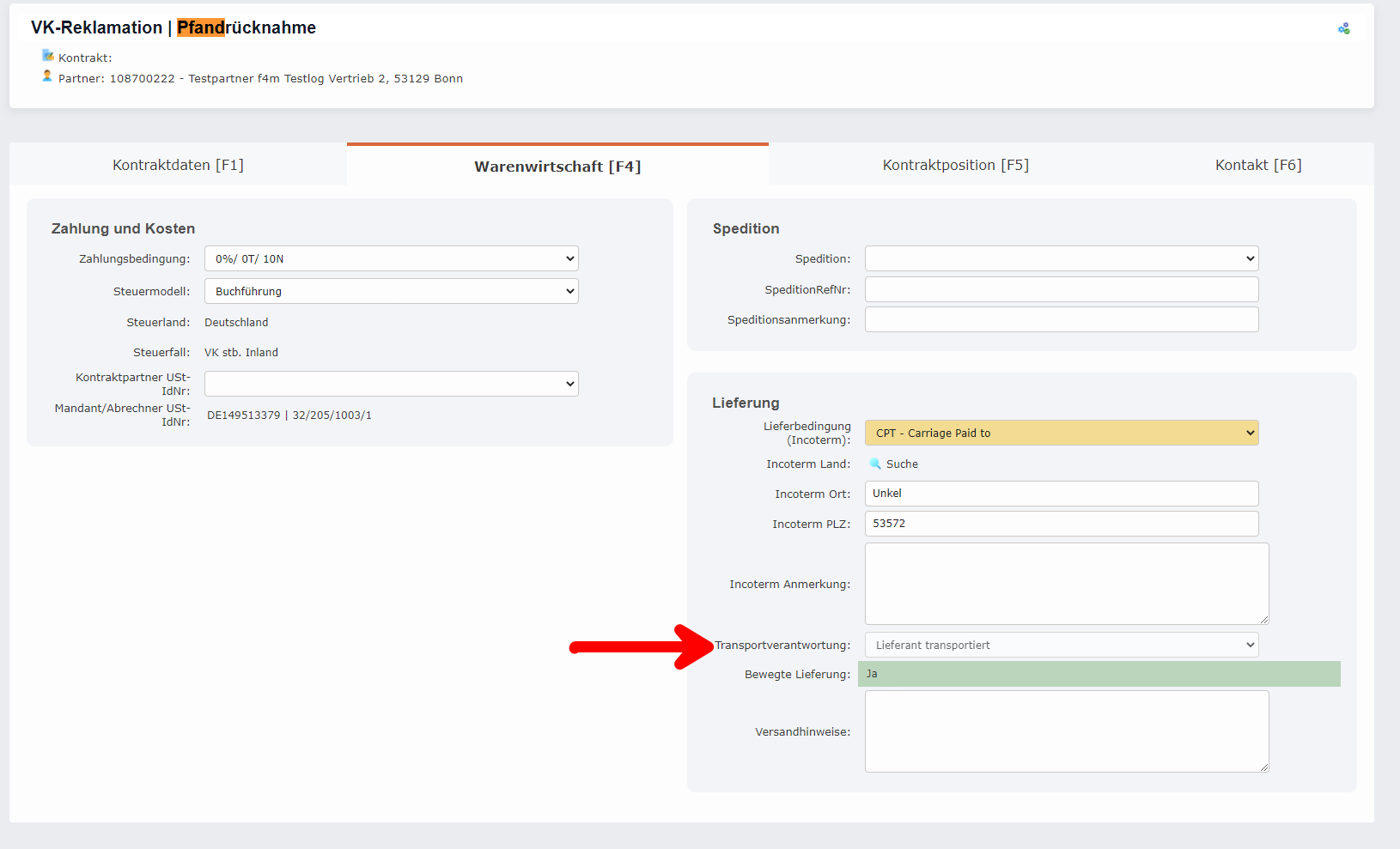Click the Kontrakt document icon

coord(47,55)
